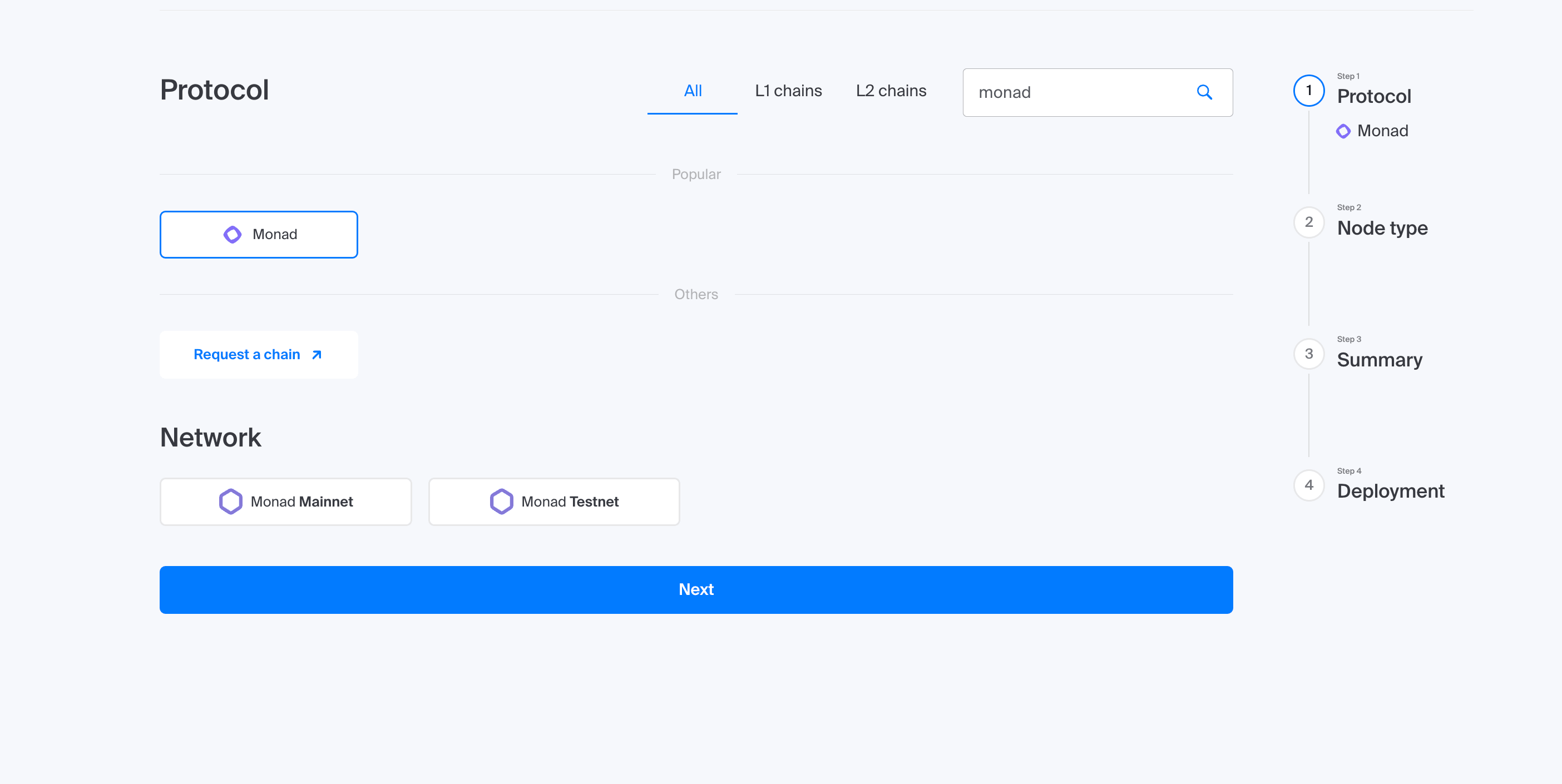The width and height of the screenshot is (1562, 784).
Task: Click the external link arrow beside Request a chain
Action: point(317,354)
